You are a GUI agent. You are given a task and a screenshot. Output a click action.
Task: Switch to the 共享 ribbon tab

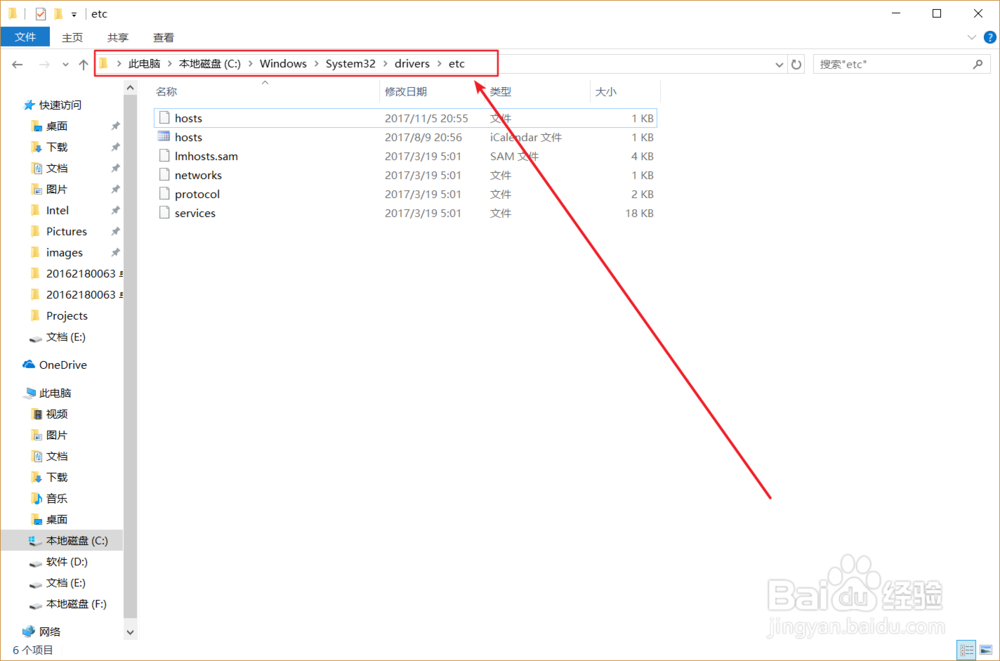point(117,38)
